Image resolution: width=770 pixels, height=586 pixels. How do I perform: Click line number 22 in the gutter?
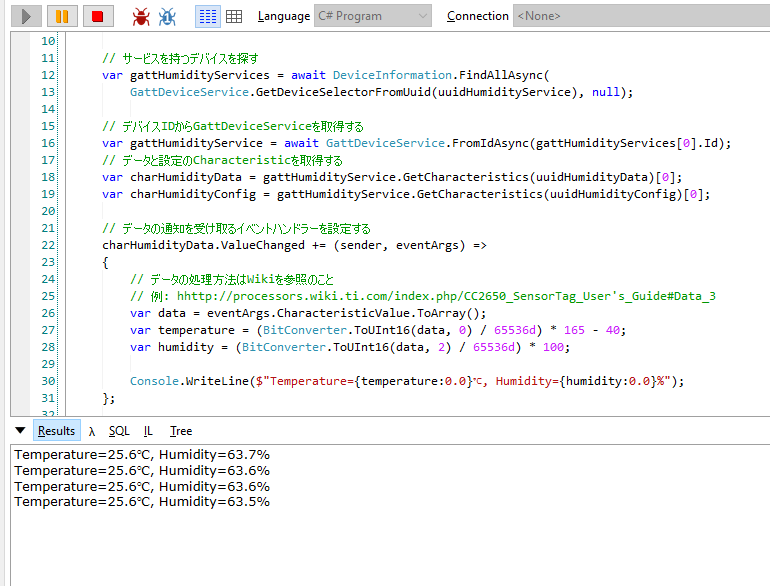click(48, 245)
